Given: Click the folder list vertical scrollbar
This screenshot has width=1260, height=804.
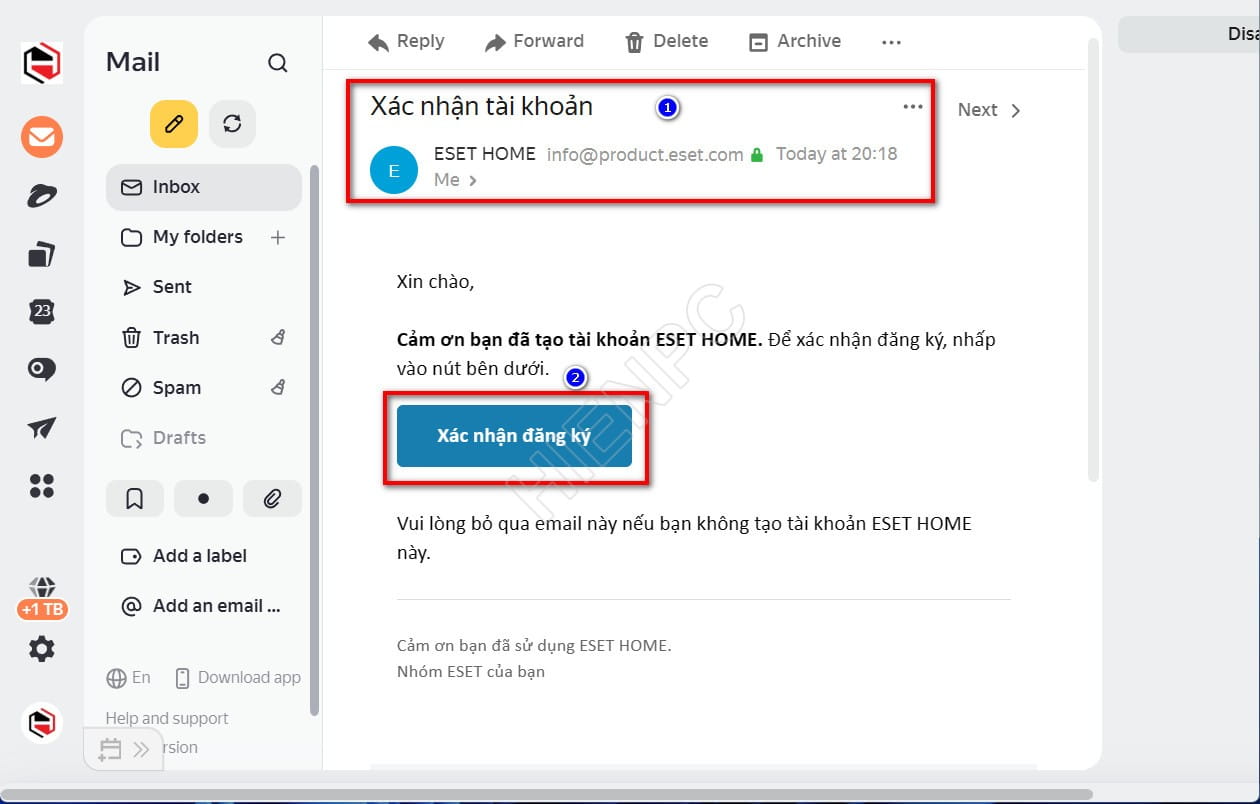Looking at the screenshot, I should [x=315, y=440].
